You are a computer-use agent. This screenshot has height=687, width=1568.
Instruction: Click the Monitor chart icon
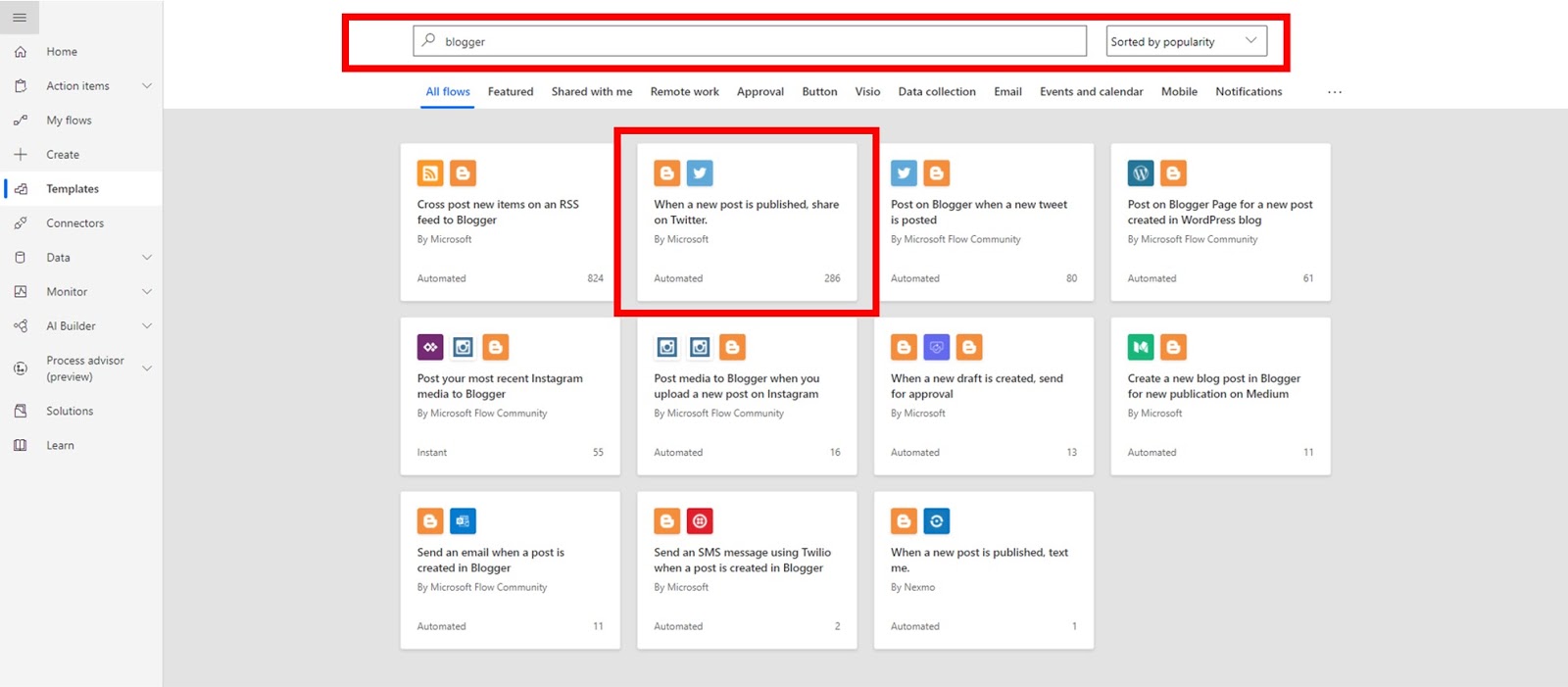click(x=21, y=292)
